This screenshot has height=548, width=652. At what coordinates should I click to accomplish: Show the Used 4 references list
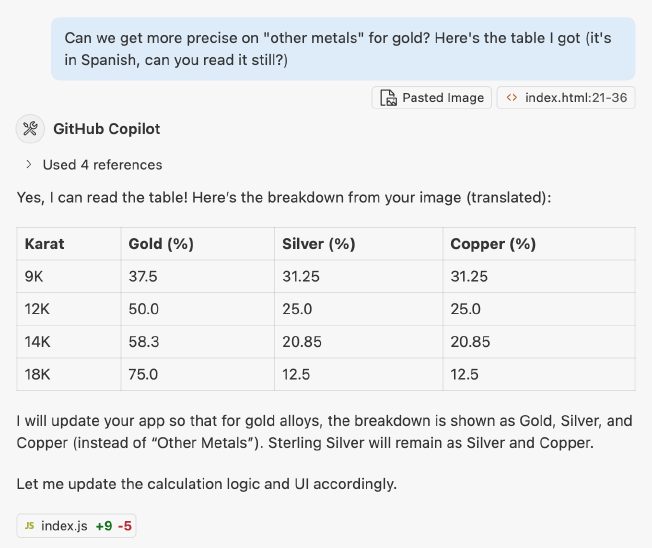(x=102, y=164)
